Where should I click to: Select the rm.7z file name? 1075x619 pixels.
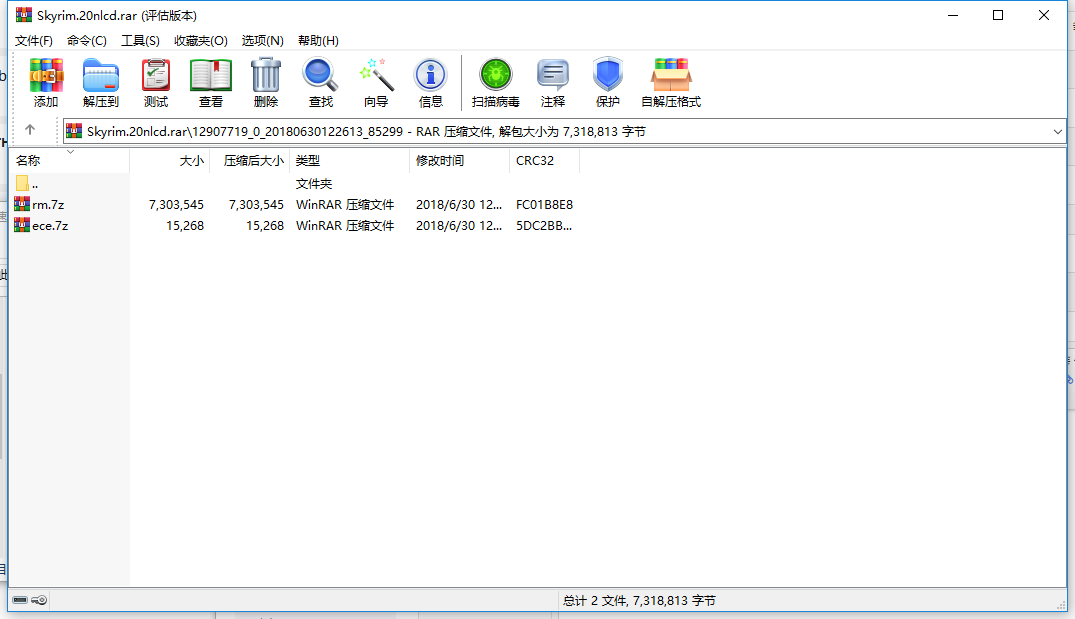click(48, 205)
